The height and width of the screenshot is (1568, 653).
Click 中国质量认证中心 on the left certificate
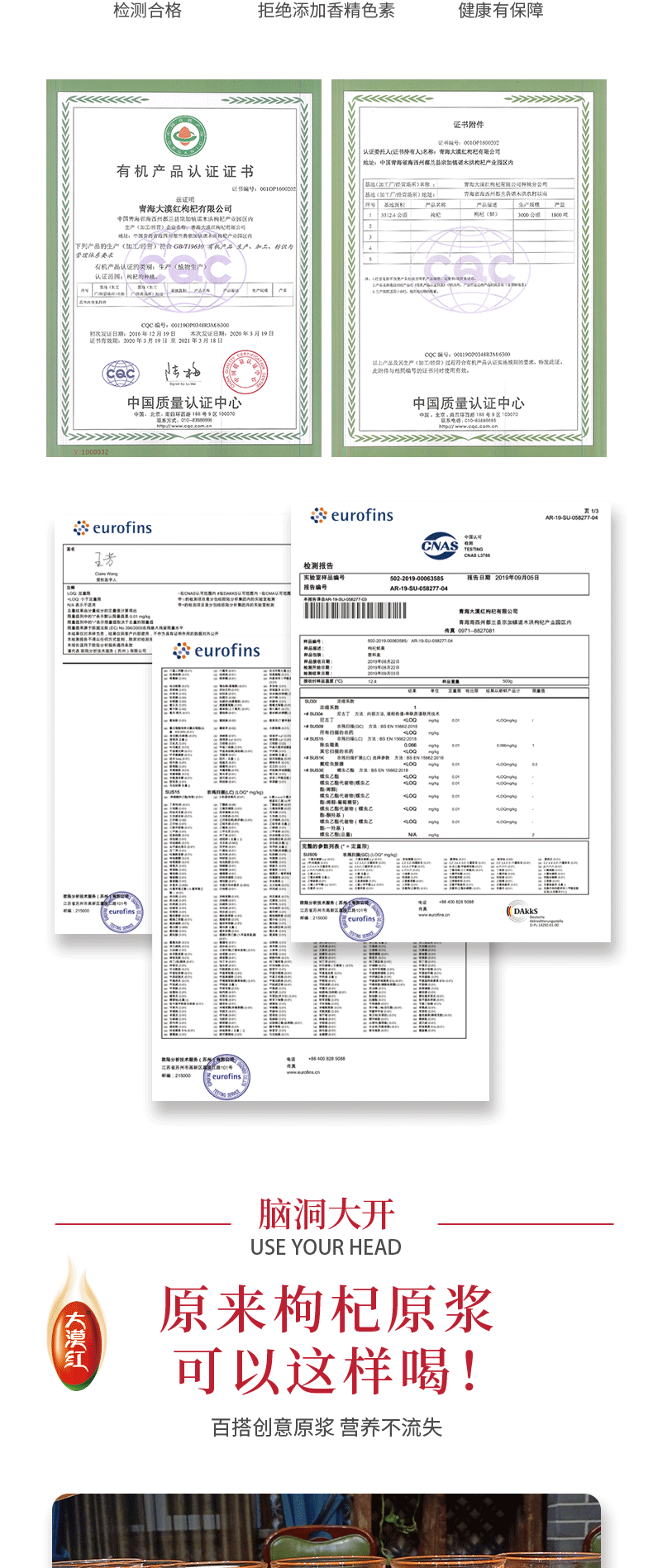184,403
